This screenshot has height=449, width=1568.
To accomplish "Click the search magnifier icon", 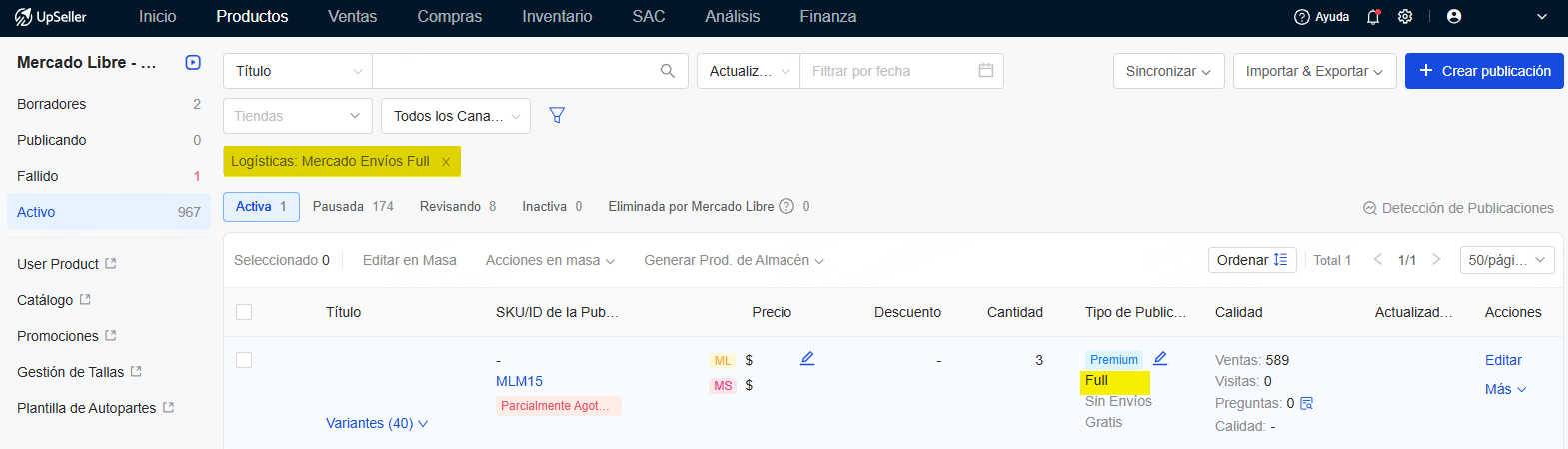I will [x=668, y=71].
